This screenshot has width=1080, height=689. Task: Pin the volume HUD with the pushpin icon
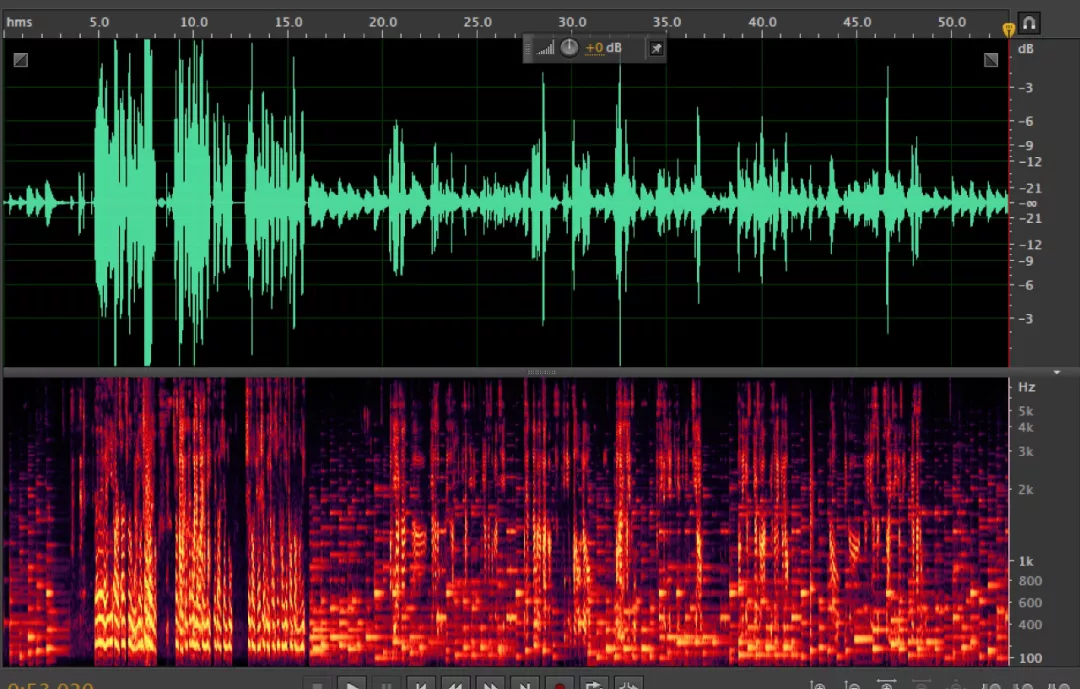tap(656, 48)
